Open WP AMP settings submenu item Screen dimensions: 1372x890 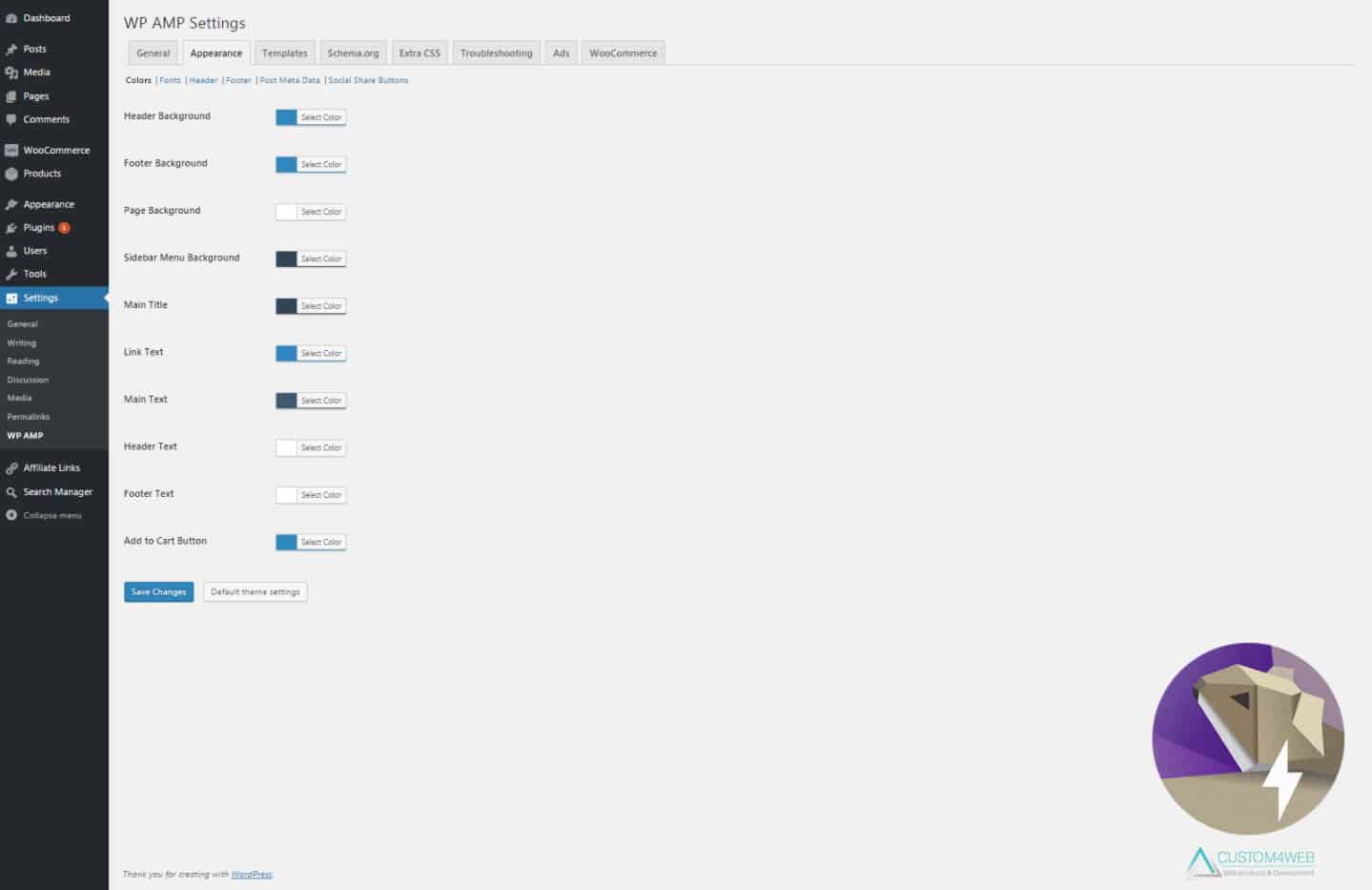[x=25, y=435]
